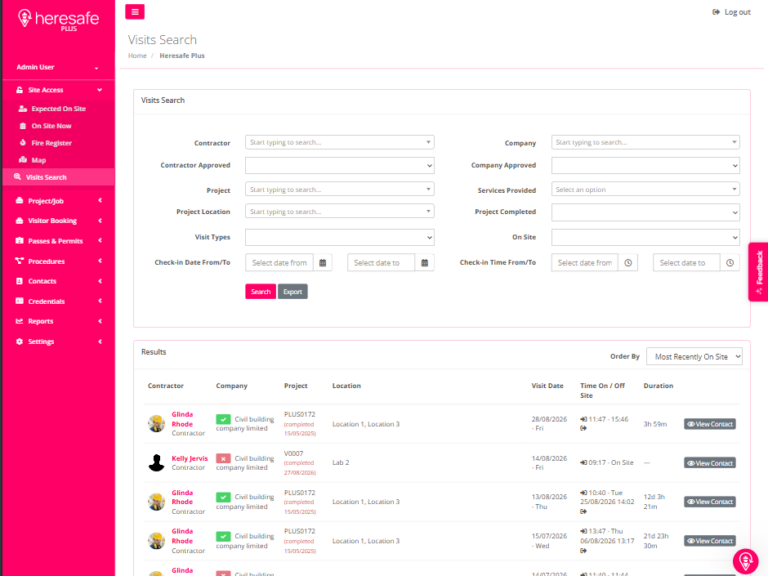The image size is (768, 576).
Task: View Contact for 28/08/2026 visit
Action: point(710,424)
